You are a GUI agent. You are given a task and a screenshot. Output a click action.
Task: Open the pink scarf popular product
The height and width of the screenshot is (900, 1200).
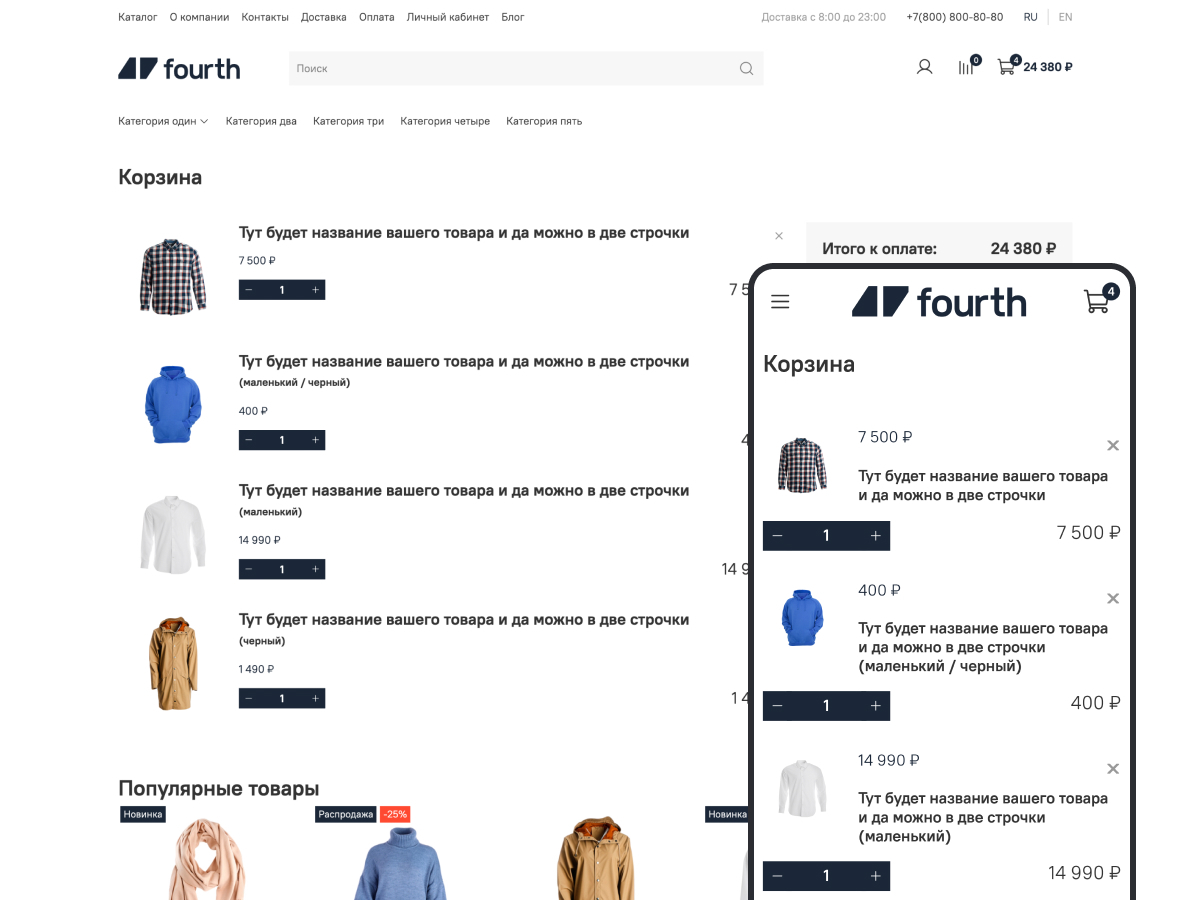tap(208, 859)
